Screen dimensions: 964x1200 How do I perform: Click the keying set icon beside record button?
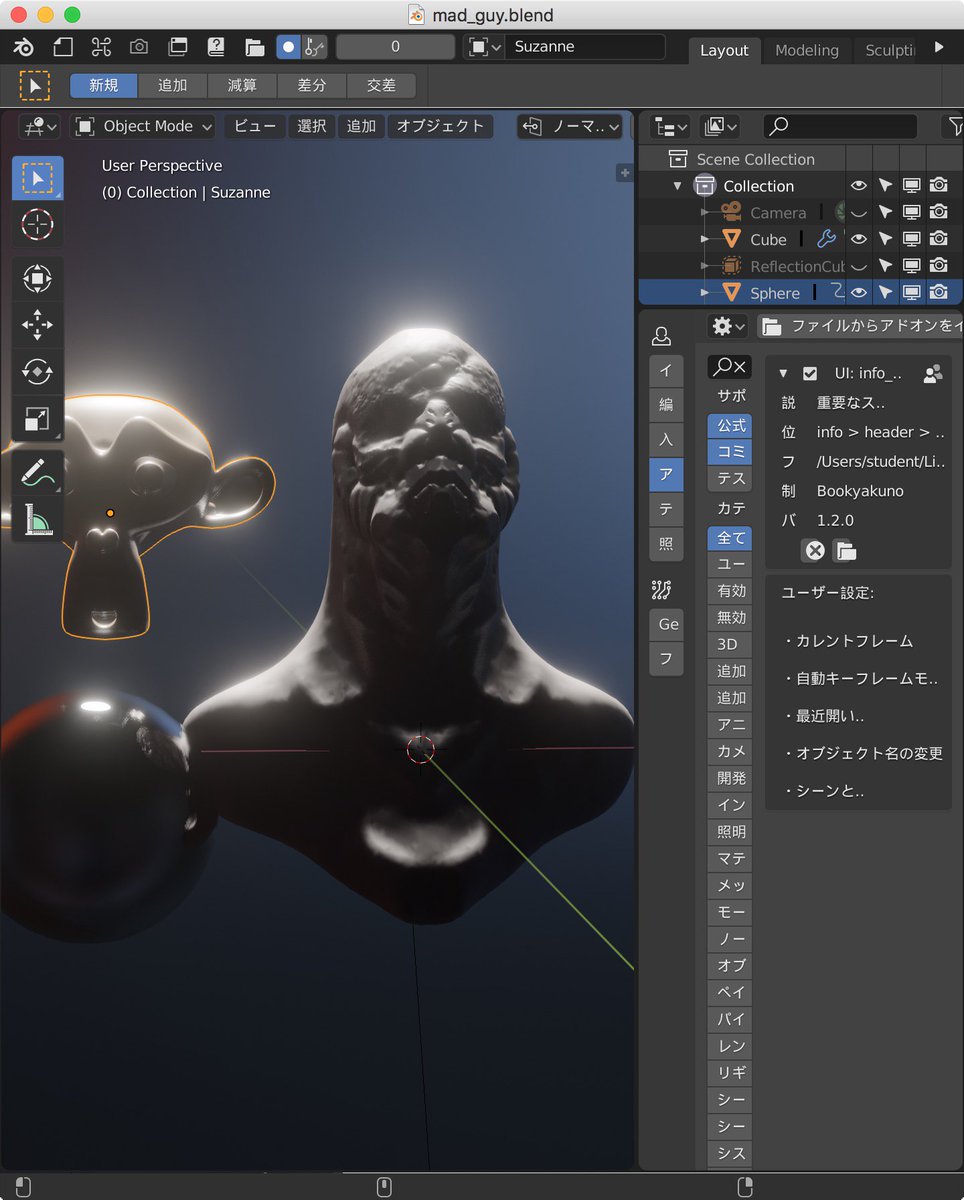pos(314,47)
